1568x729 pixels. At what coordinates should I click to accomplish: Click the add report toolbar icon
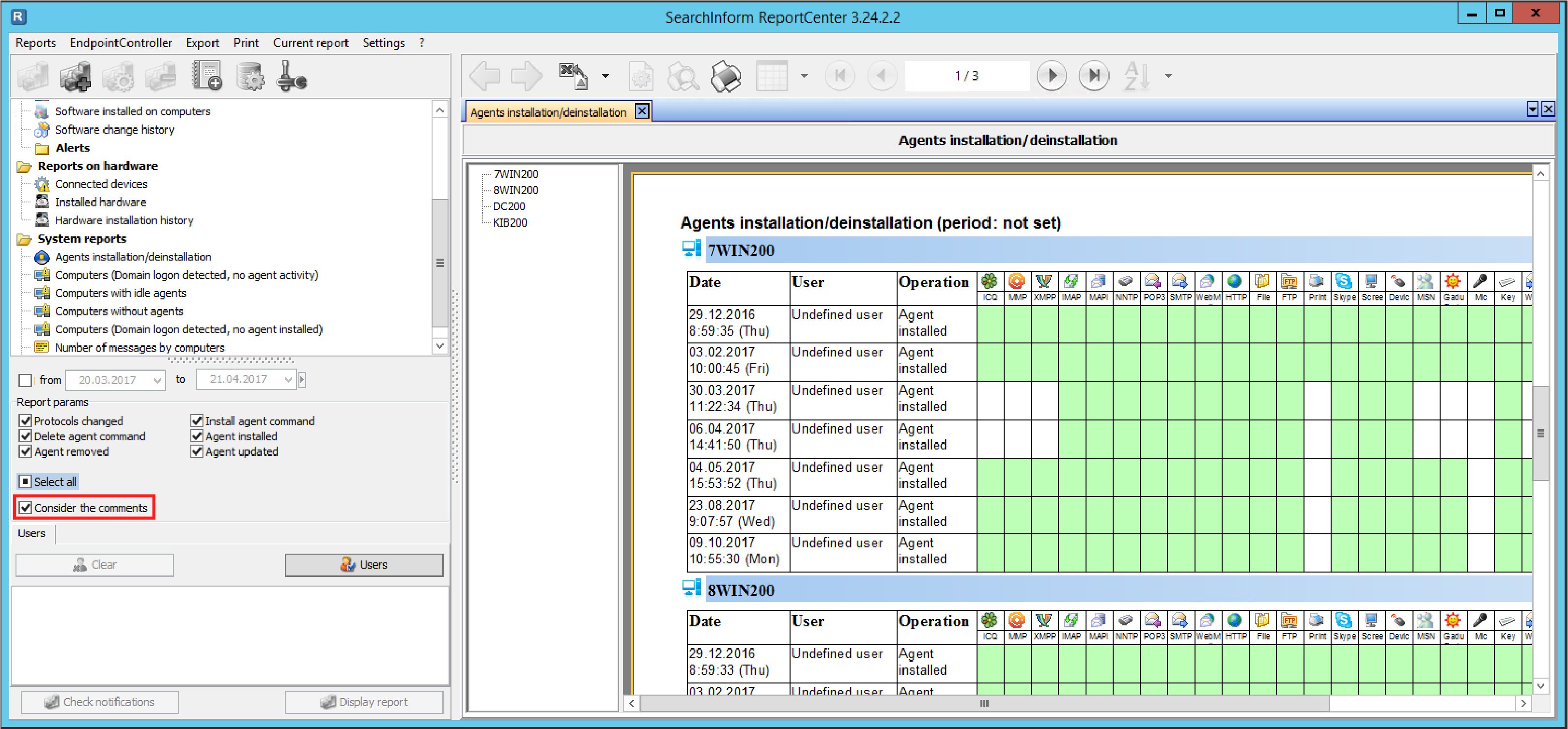76,77
